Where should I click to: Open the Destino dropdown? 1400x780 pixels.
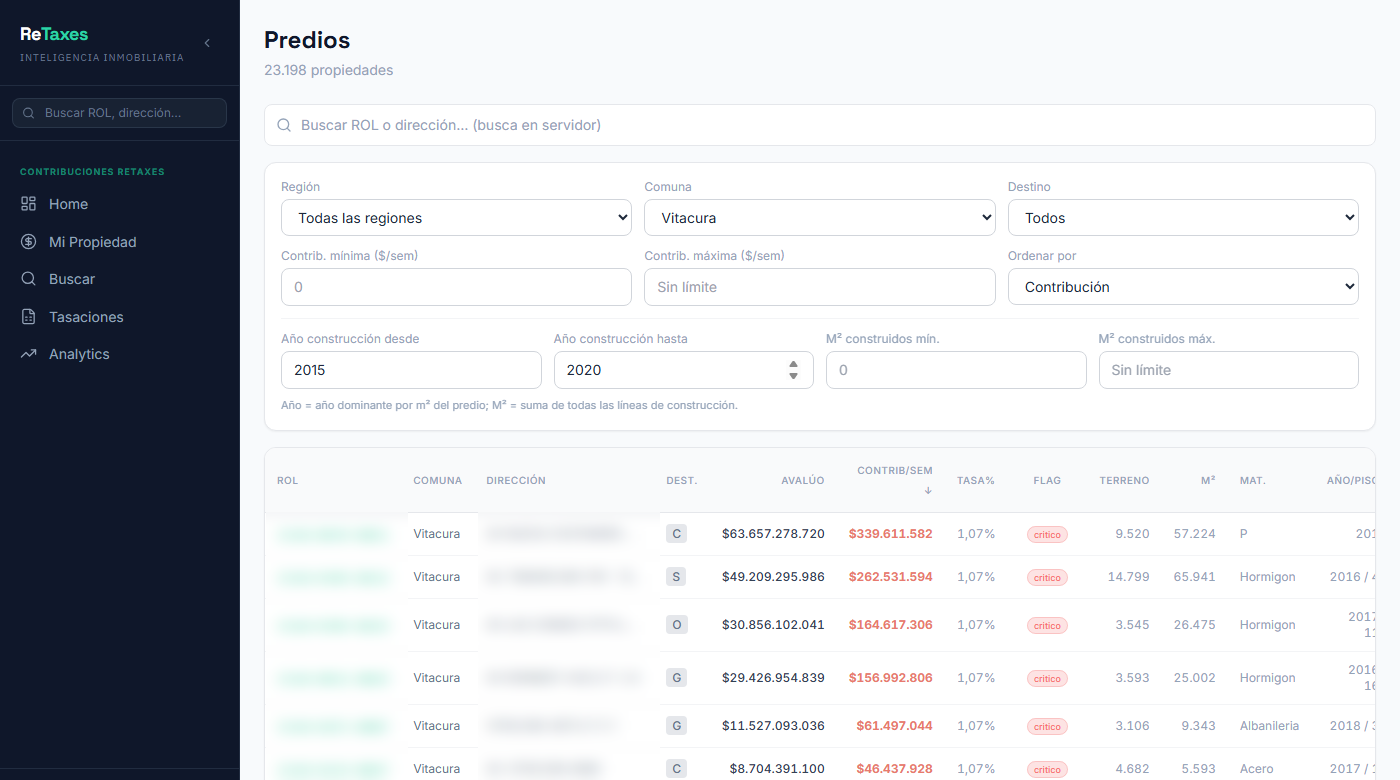[x=1183, y=218]
